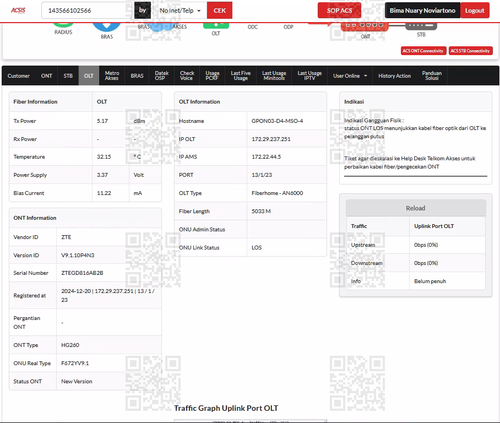Click the search number input field
Viewport: 500px width, 423px height.
(x=87, y=11)
